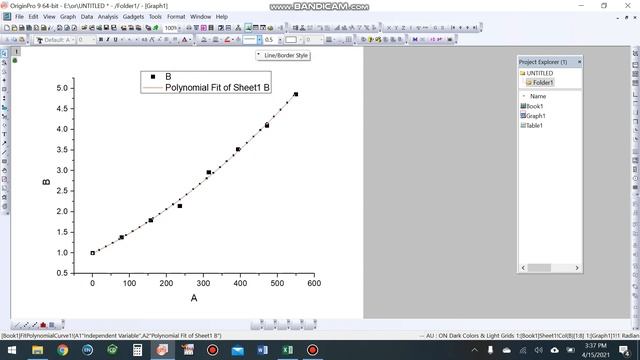This screenshot has width=640, height=360.
Task: Select the Zoom In tool in toolbox
Action: pos(4,63)
